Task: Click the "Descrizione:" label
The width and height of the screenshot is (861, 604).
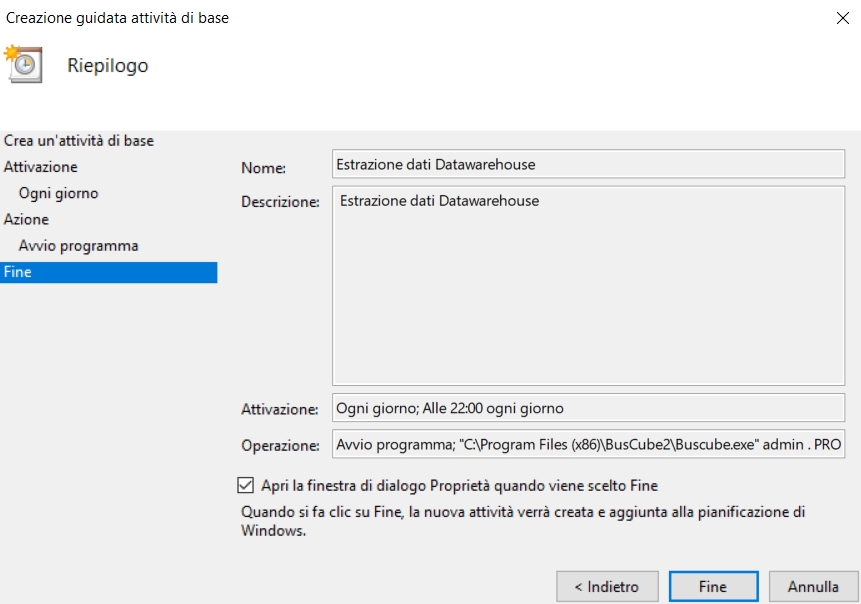Action: coord(280,202)
